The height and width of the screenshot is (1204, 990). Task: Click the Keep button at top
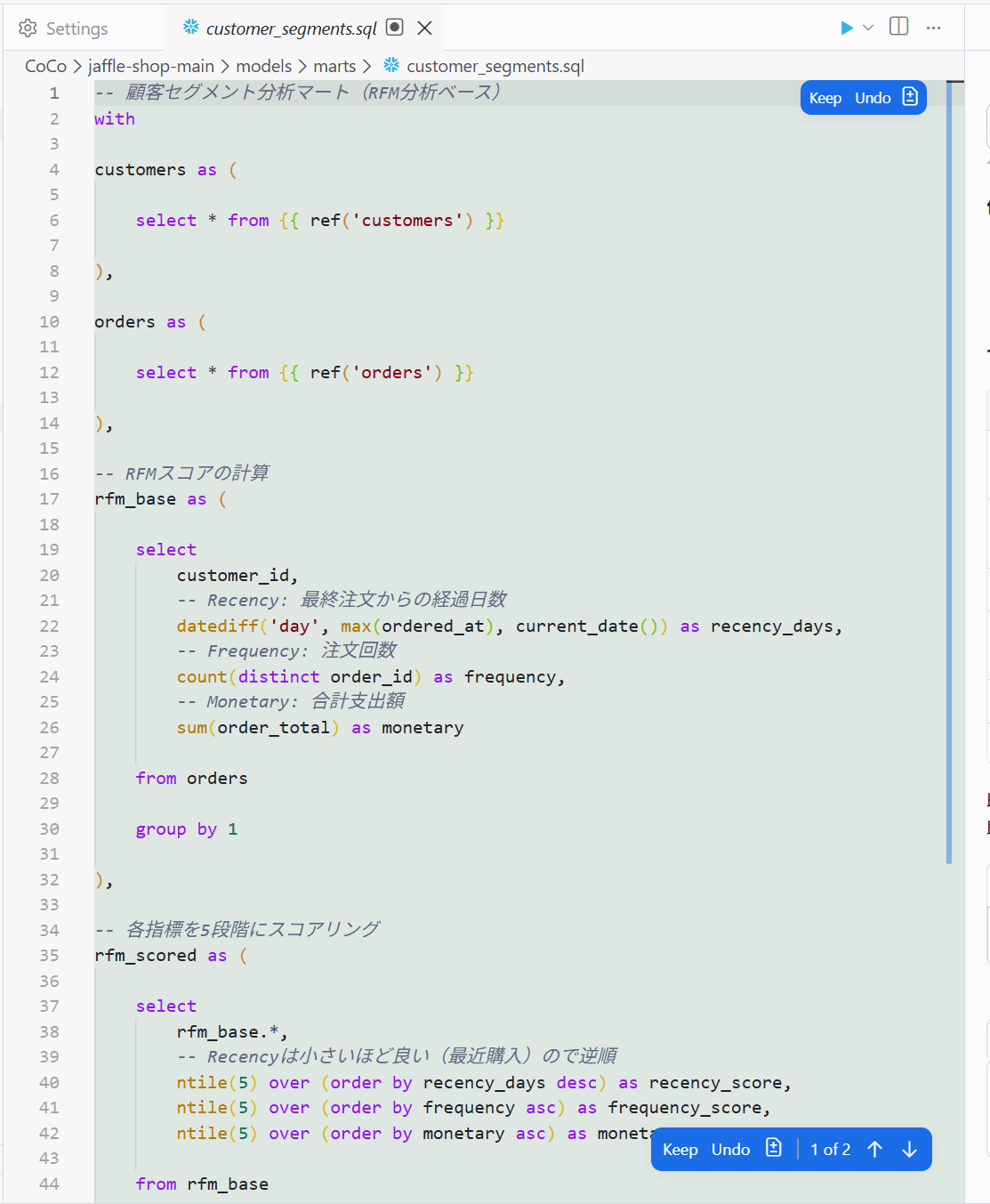[x=825, y=98]
